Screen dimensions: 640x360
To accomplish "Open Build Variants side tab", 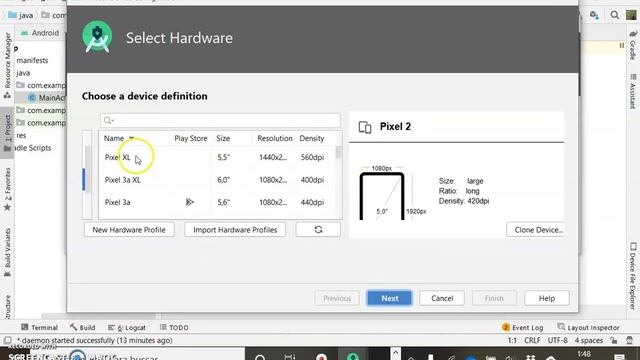I will tap(7, 252).
